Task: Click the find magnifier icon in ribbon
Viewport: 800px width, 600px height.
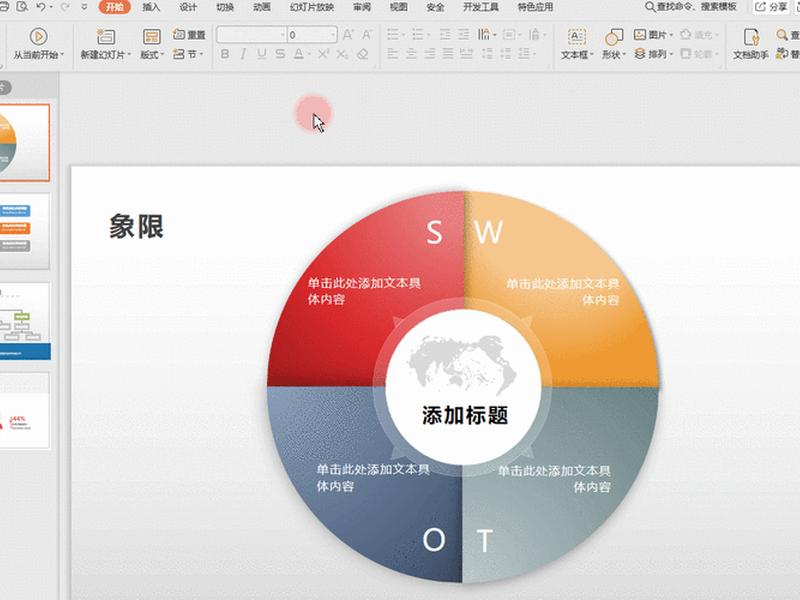Action: 781,35
